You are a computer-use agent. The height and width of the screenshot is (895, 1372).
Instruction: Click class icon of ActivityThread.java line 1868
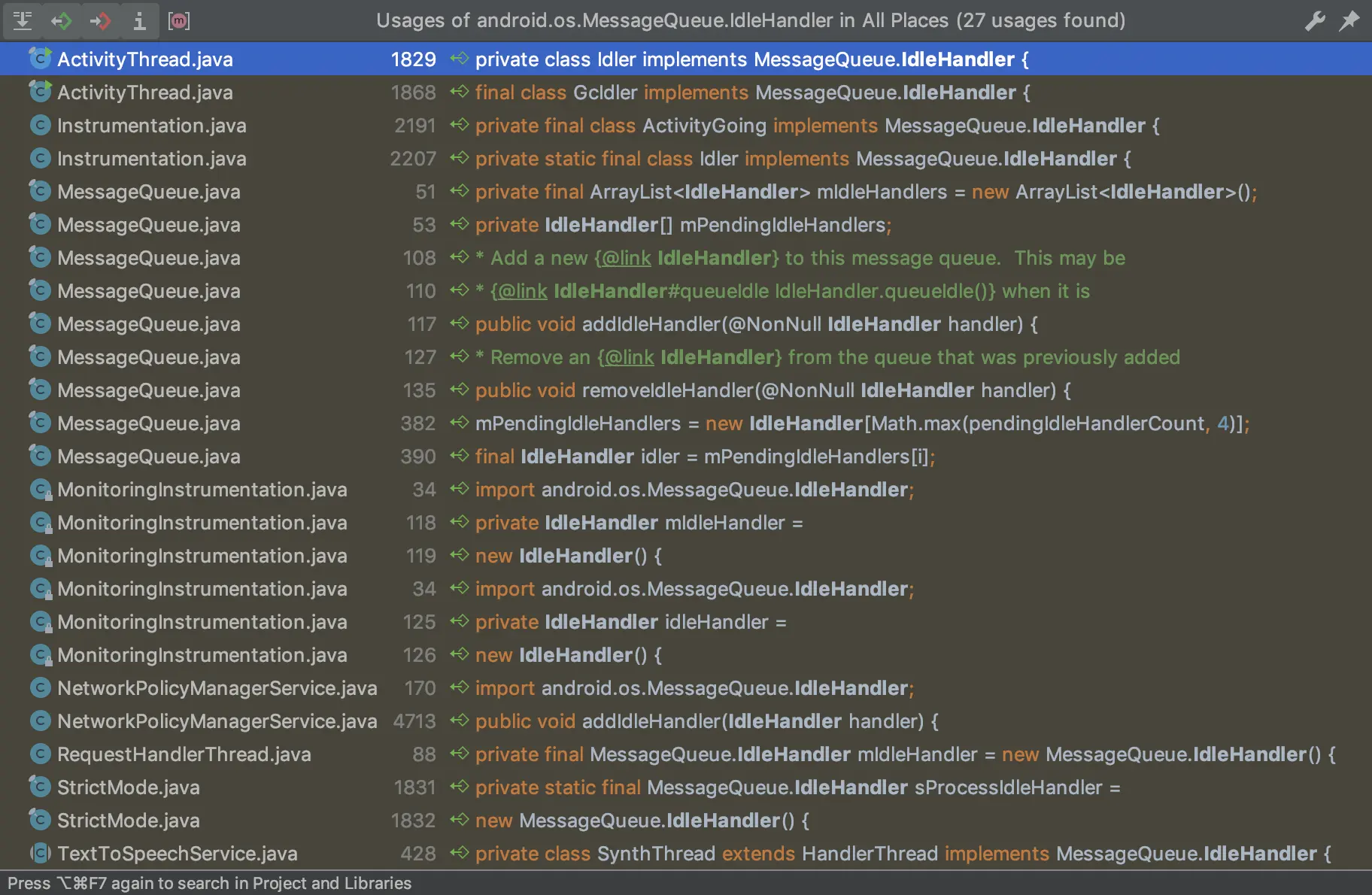[40, 92]
